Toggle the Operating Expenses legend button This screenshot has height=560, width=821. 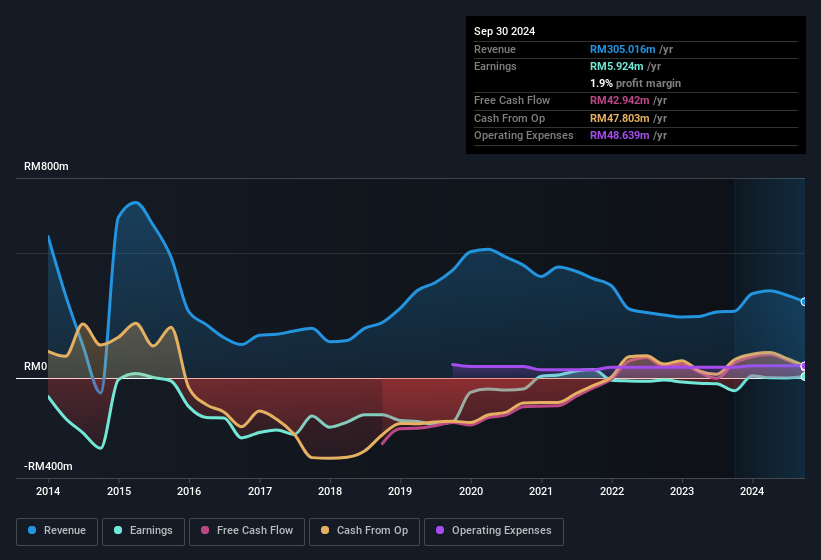494,531
